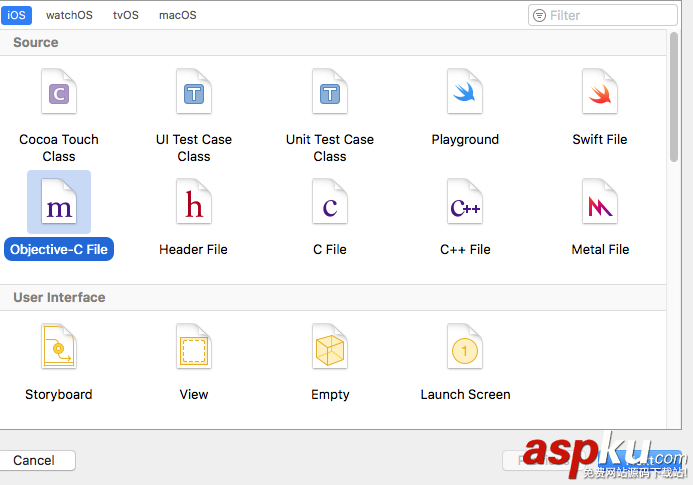Click the C++ File label
Screen dimensions: 693x485
pos(465,249)
